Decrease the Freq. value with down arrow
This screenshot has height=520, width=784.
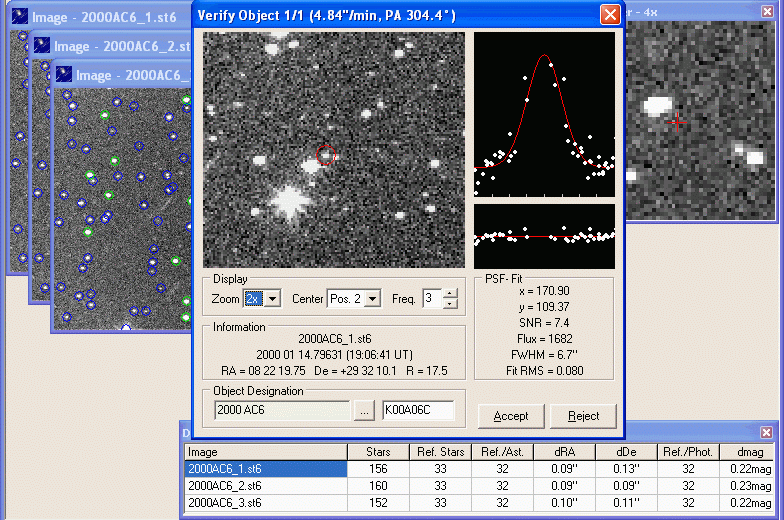pyautogui.click(x=450, y=304)
